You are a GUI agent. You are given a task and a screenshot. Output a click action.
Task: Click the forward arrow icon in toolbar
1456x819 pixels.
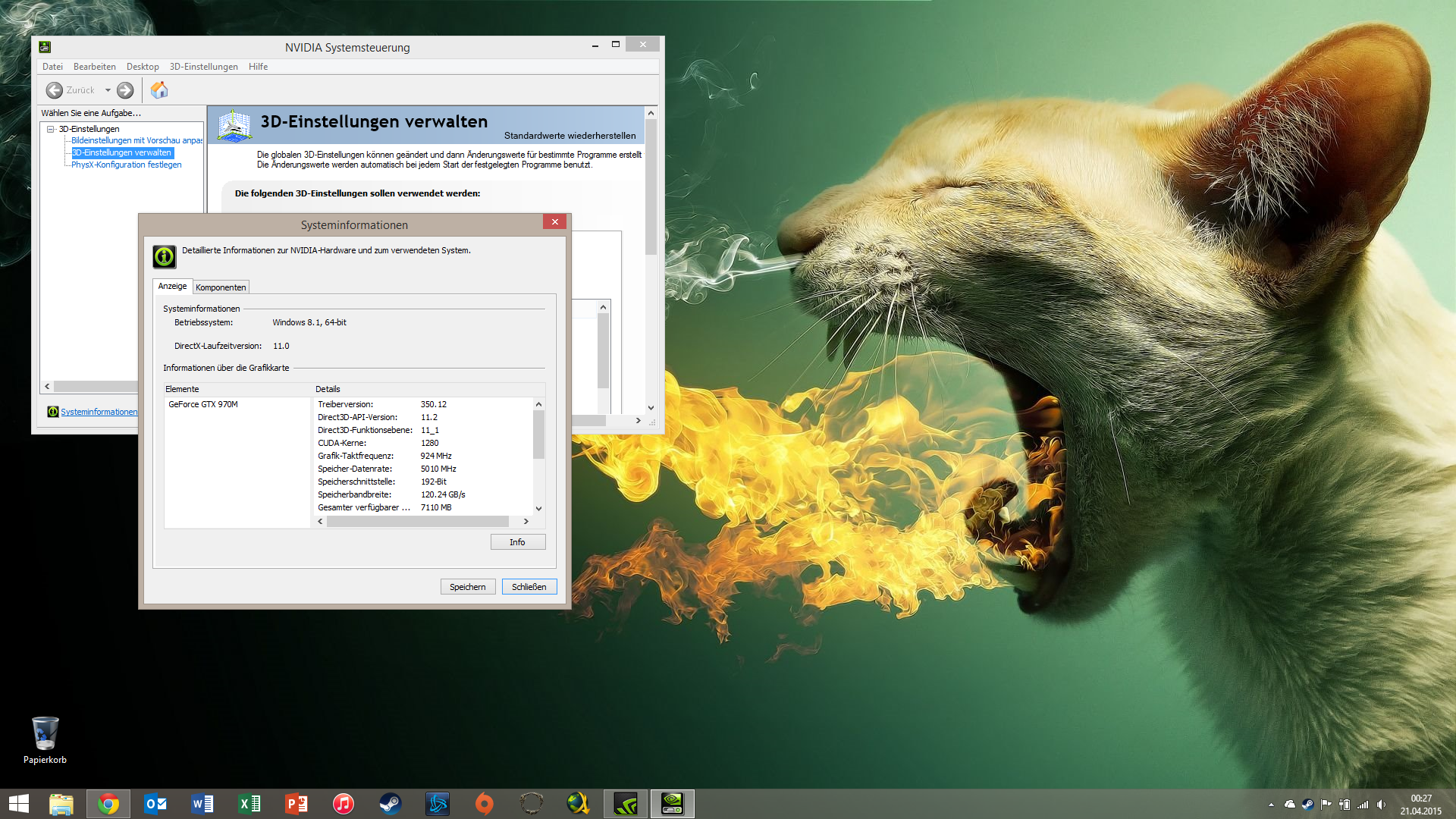(x=125, y=90)
